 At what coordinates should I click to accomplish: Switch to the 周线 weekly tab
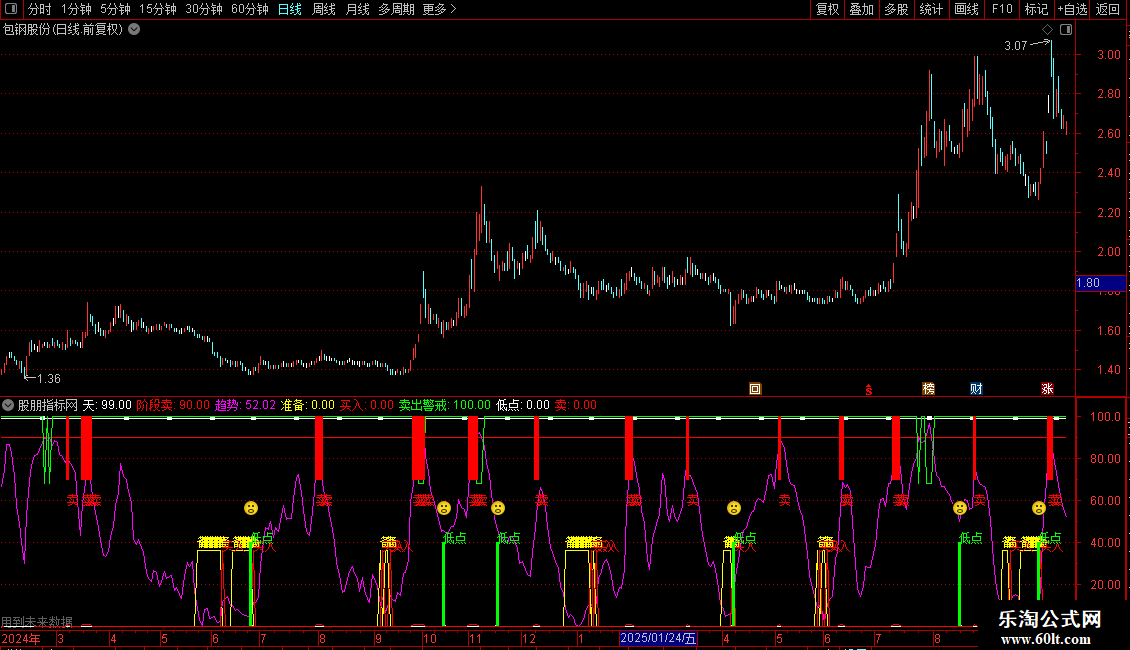click(324, 9)
